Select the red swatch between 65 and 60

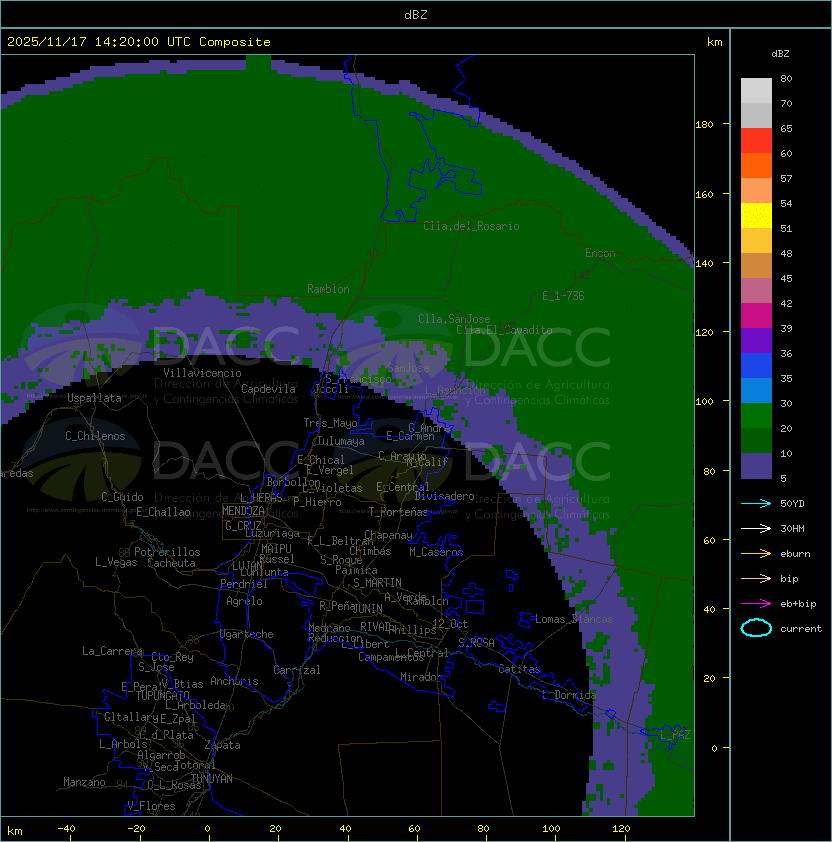(x=756, y=141)
